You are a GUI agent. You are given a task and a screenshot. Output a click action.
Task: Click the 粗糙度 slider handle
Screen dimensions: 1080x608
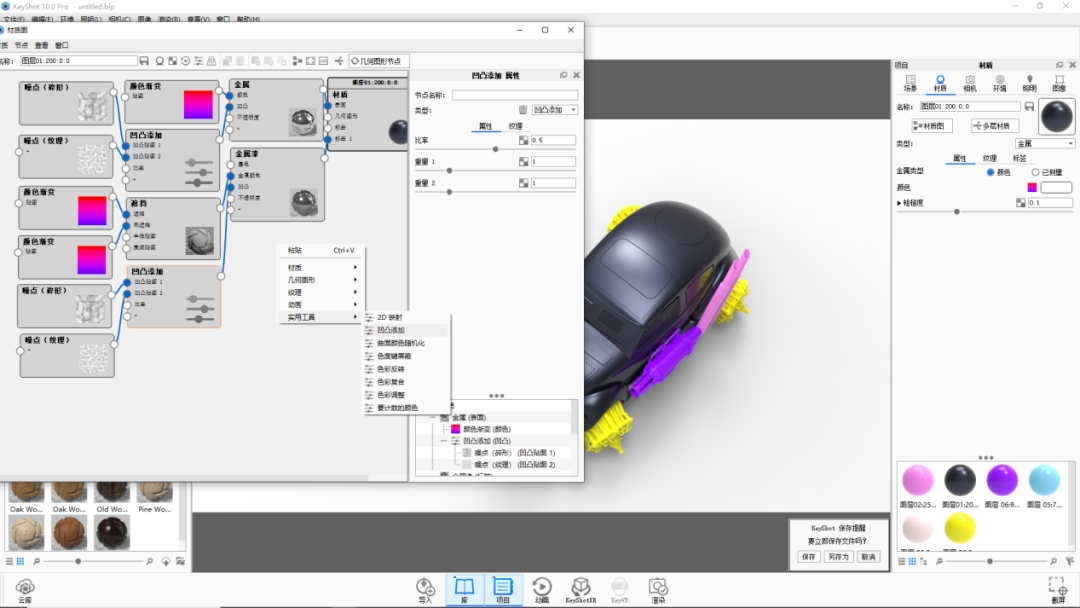(957, 211)
